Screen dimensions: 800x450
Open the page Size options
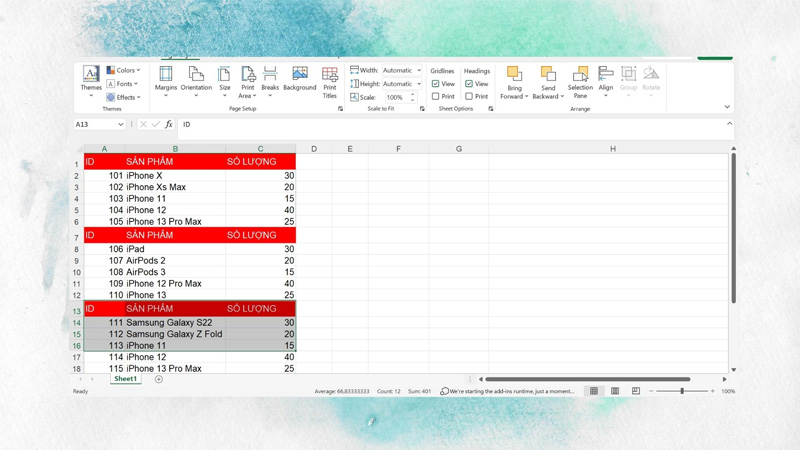(x=224, y=82)
